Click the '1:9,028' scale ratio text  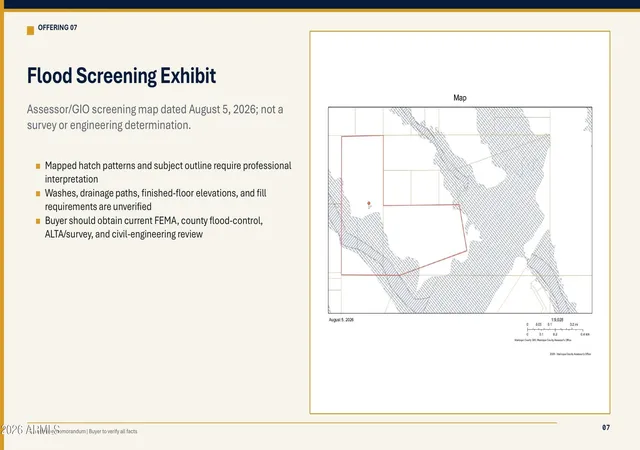pyautogui.click(x=557, y=320)
